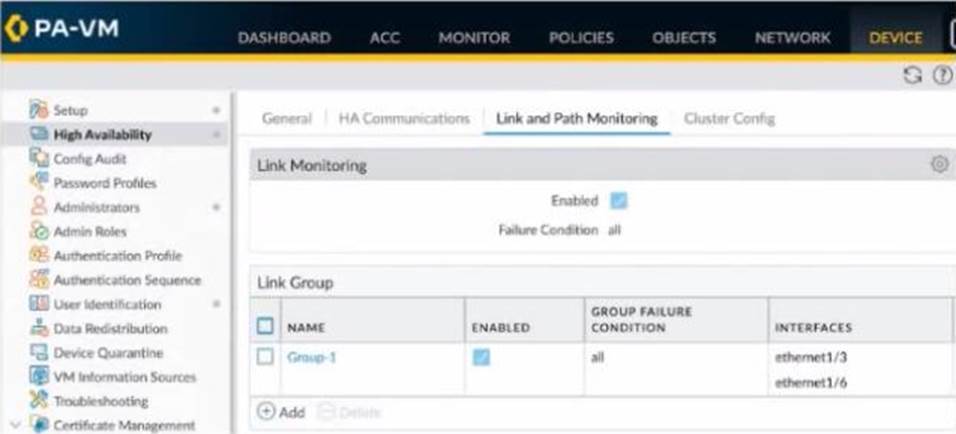Select the Group-1 row checkbox
This screenshot has height=434, width=956.
(x=266, y=356)
